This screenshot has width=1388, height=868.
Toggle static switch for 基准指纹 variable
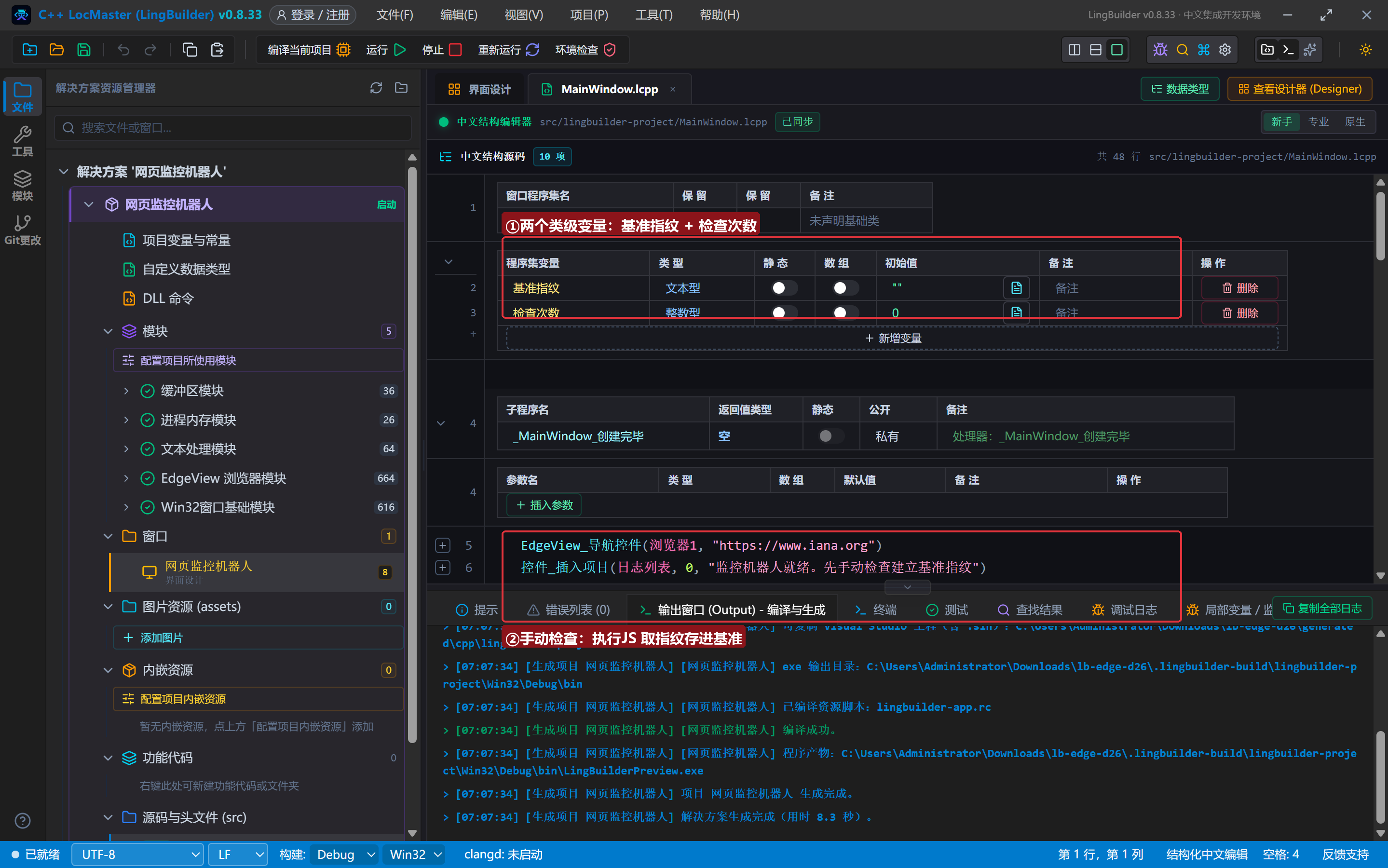784,287
